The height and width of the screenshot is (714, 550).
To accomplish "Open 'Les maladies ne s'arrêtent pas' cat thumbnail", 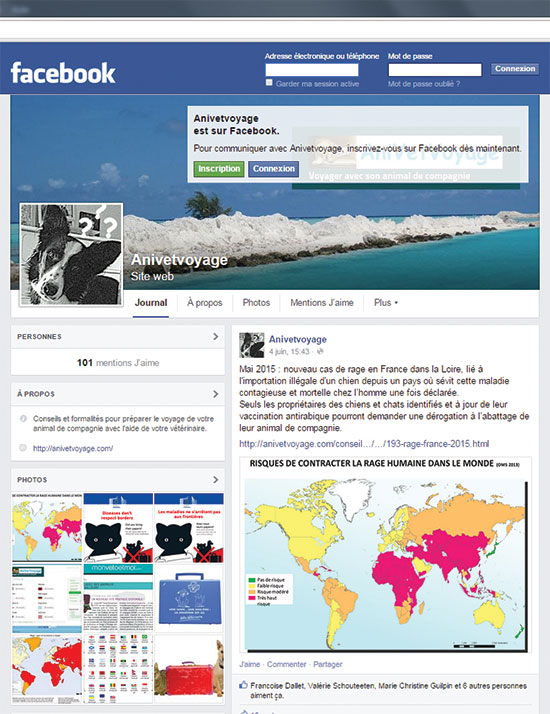I will (189, 527).
